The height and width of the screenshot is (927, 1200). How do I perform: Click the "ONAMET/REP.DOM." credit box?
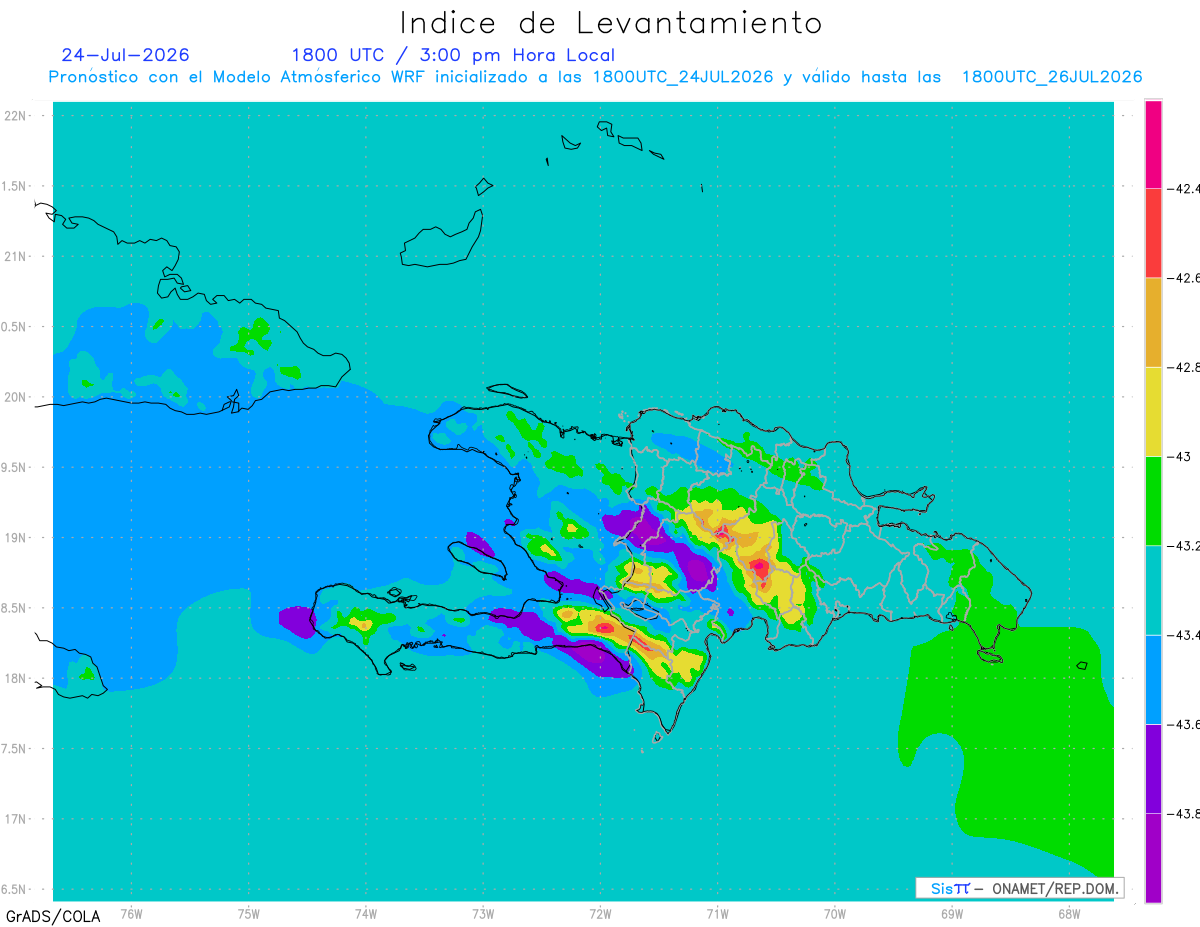point(1020,888)
